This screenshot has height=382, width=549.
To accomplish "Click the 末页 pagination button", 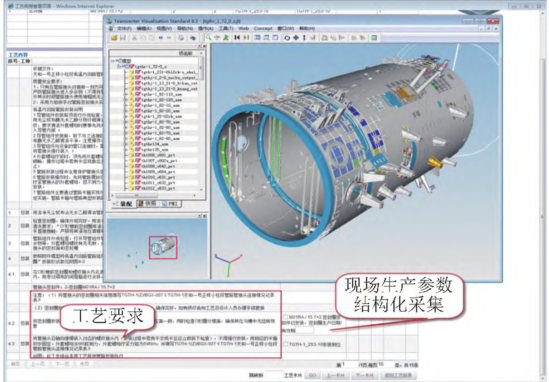I will (x=84, y=364).
